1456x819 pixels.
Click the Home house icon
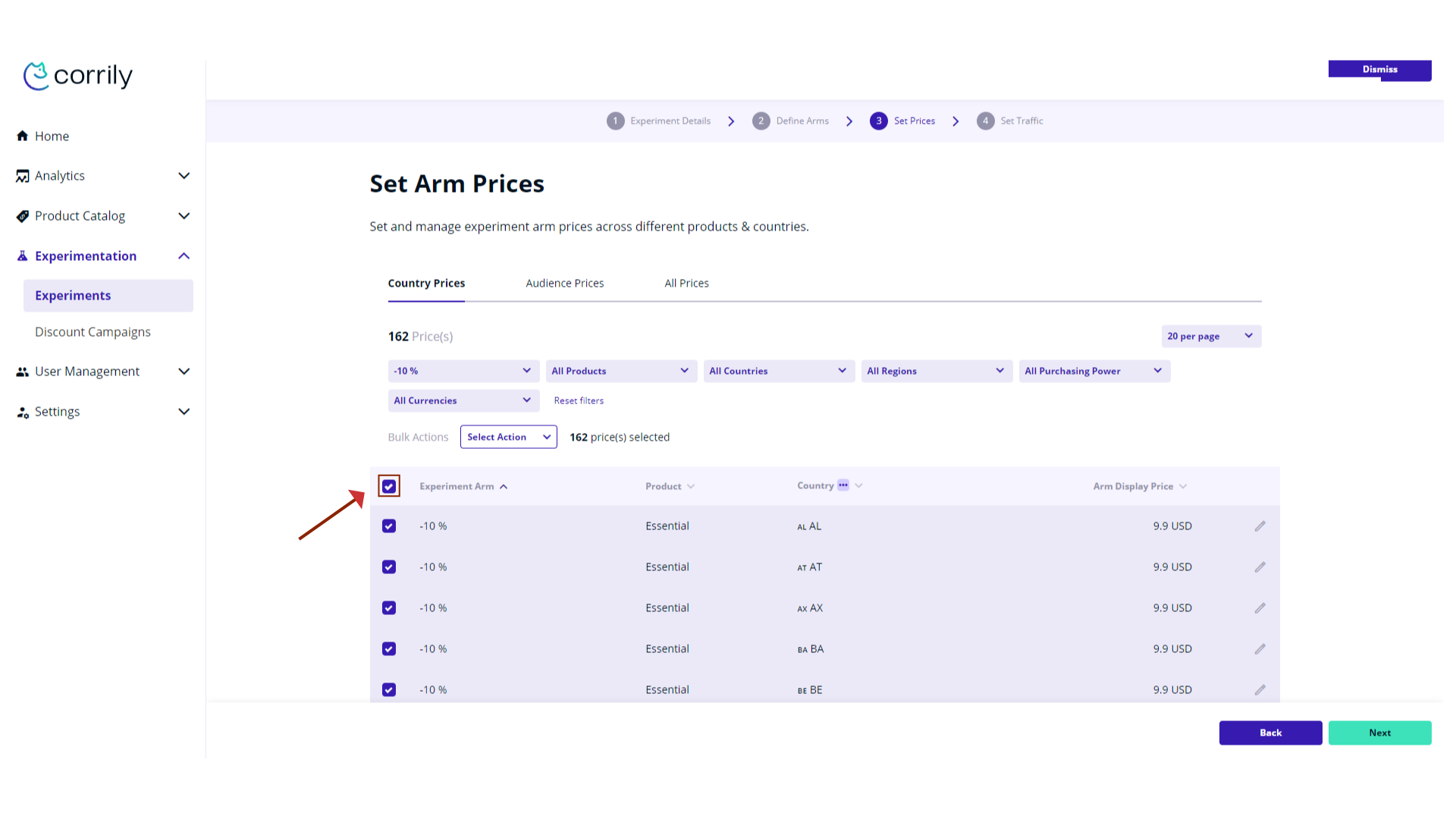point(23,136)
